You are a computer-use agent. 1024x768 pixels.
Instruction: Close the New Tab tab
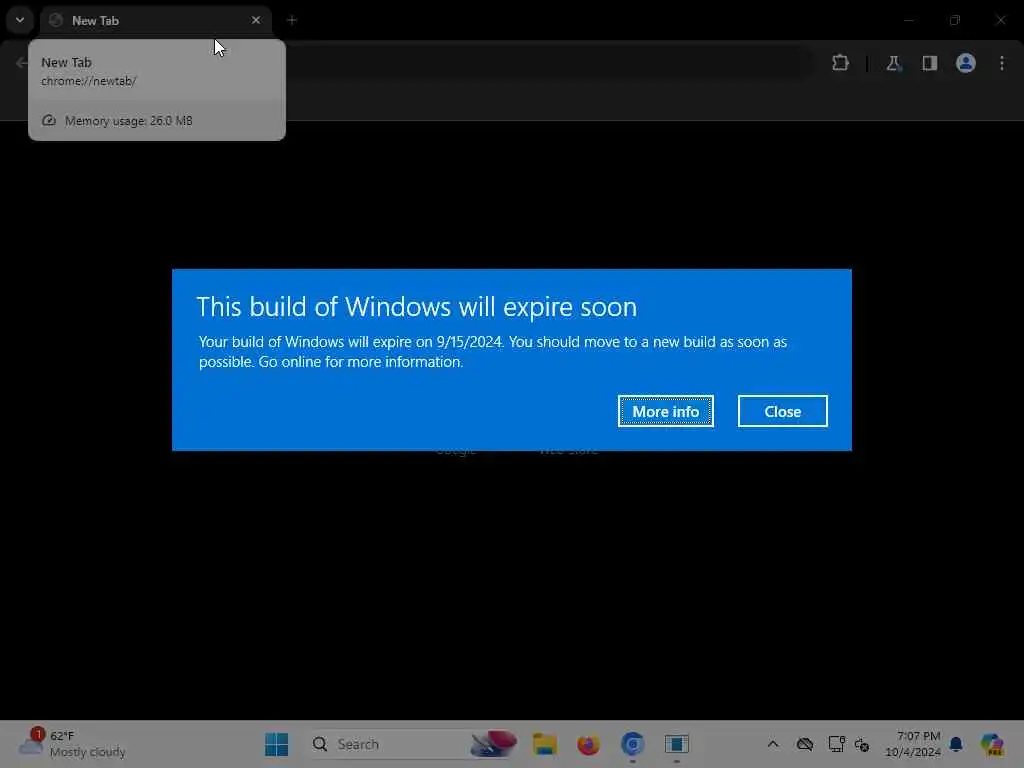256,20
